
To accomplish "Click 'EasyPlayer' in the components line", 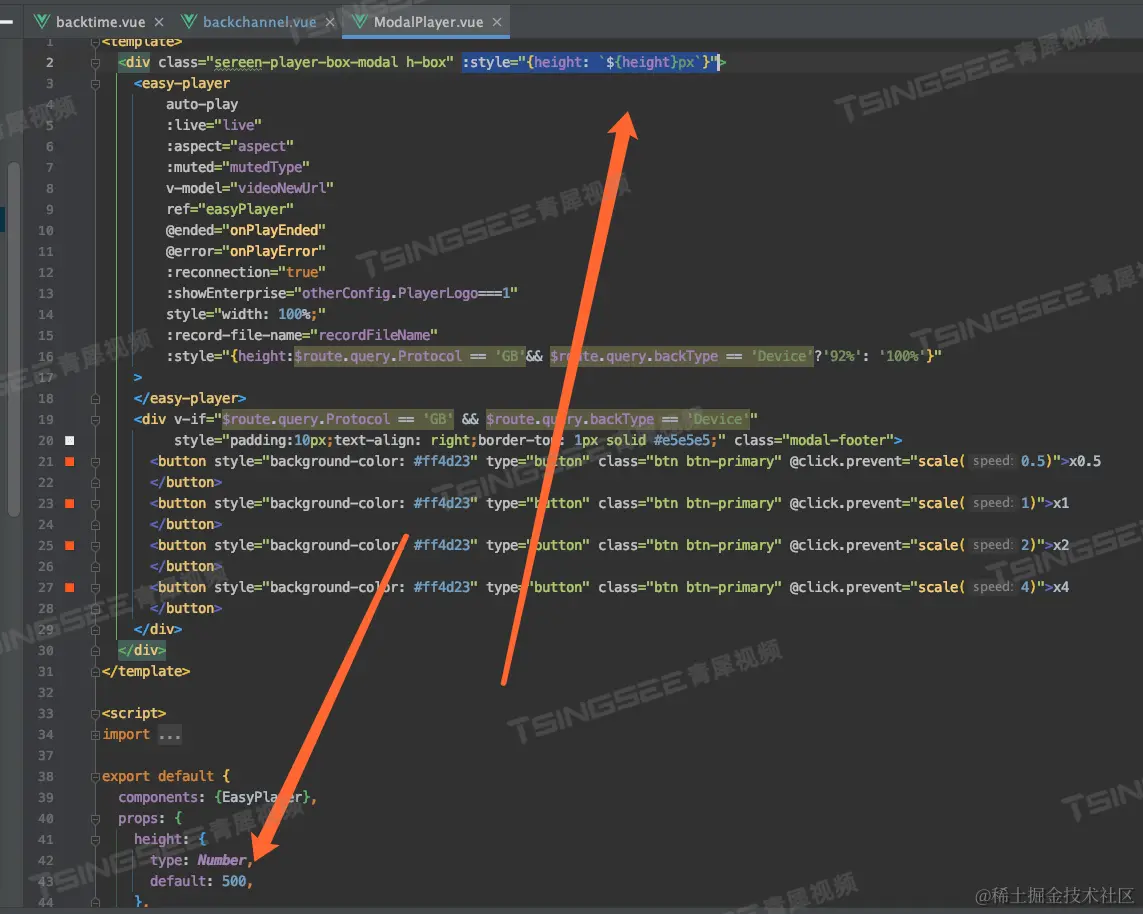I will [x=262, y=797].
